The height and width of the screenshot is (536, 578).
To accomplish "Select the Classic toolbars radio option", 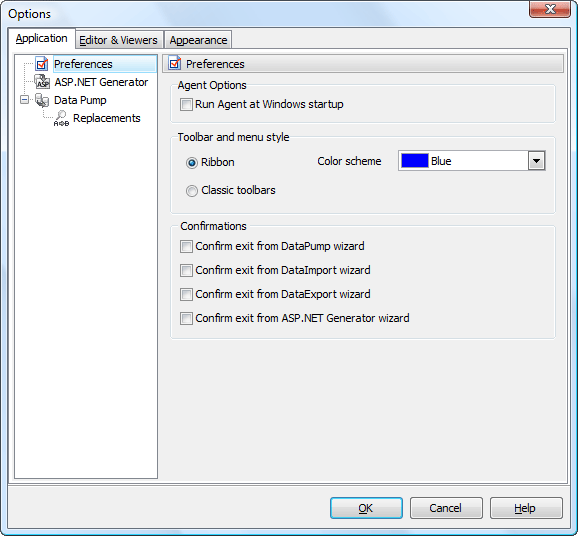I will (192, 191).
